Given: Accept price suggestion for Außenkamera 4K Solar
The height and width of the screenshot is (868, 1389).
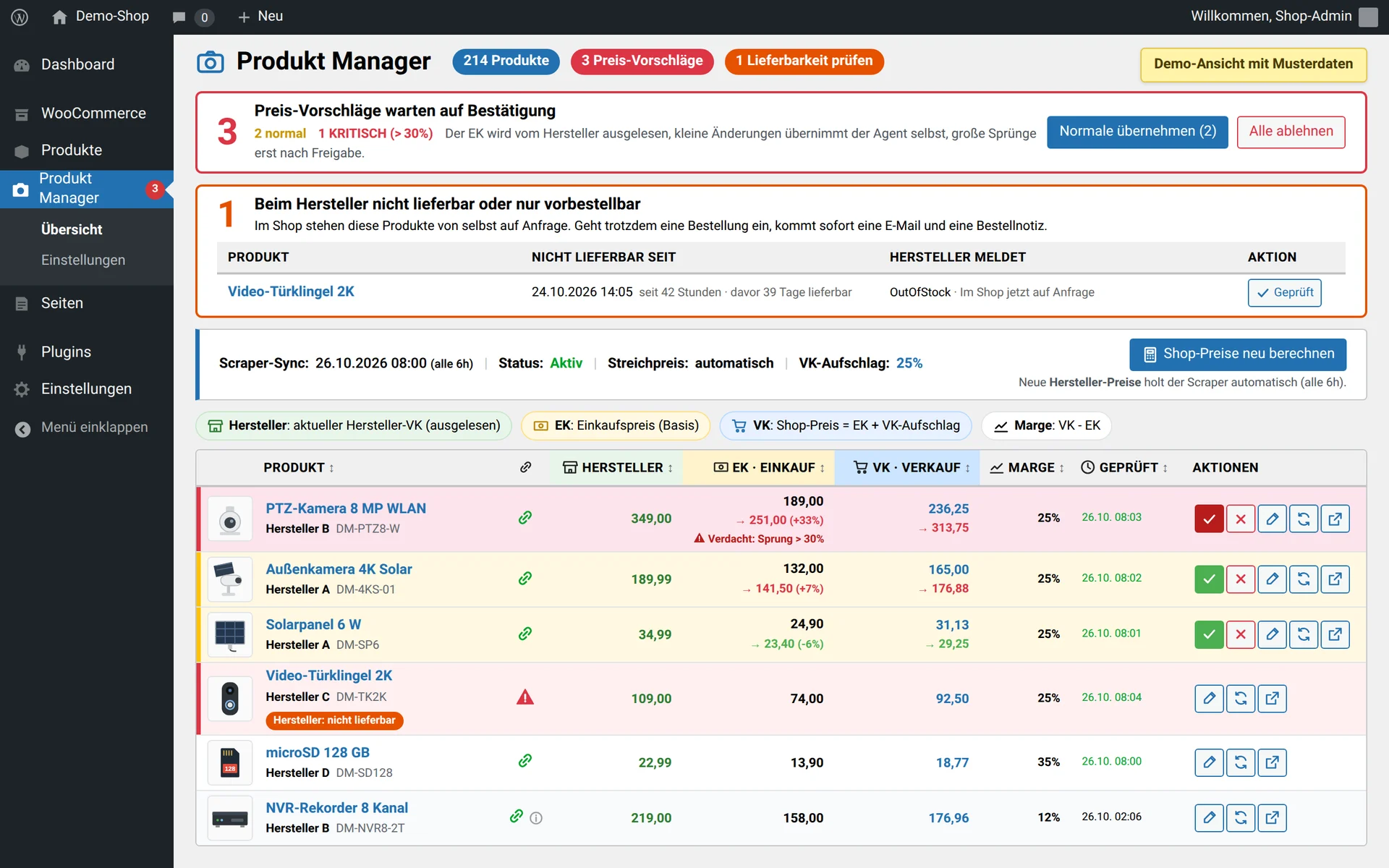Looking at the screenshot, I should tap(1209, 579).
